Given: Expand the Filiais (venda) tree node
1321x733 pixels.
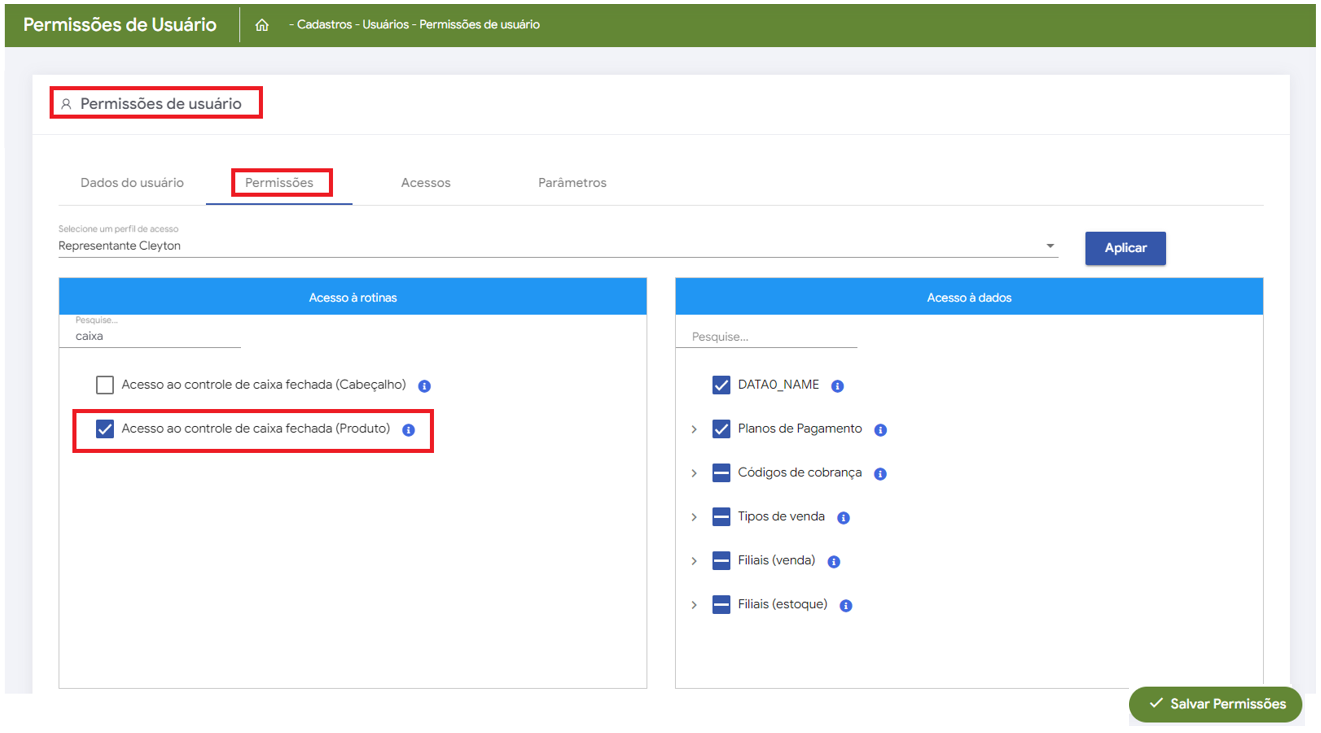Looking at the screenshot, I should (x=694, y=562).
